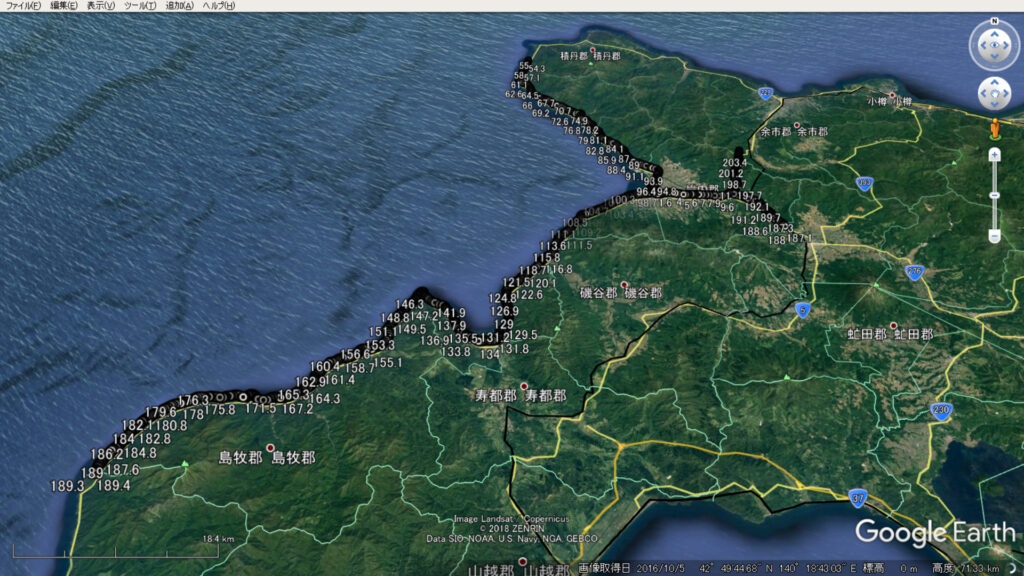Click the compass N north-reset marker

[x=994, y=21]
